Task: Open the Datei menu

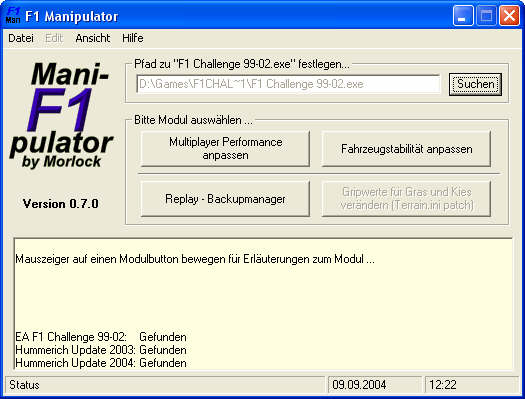Action: coord(21,38)
